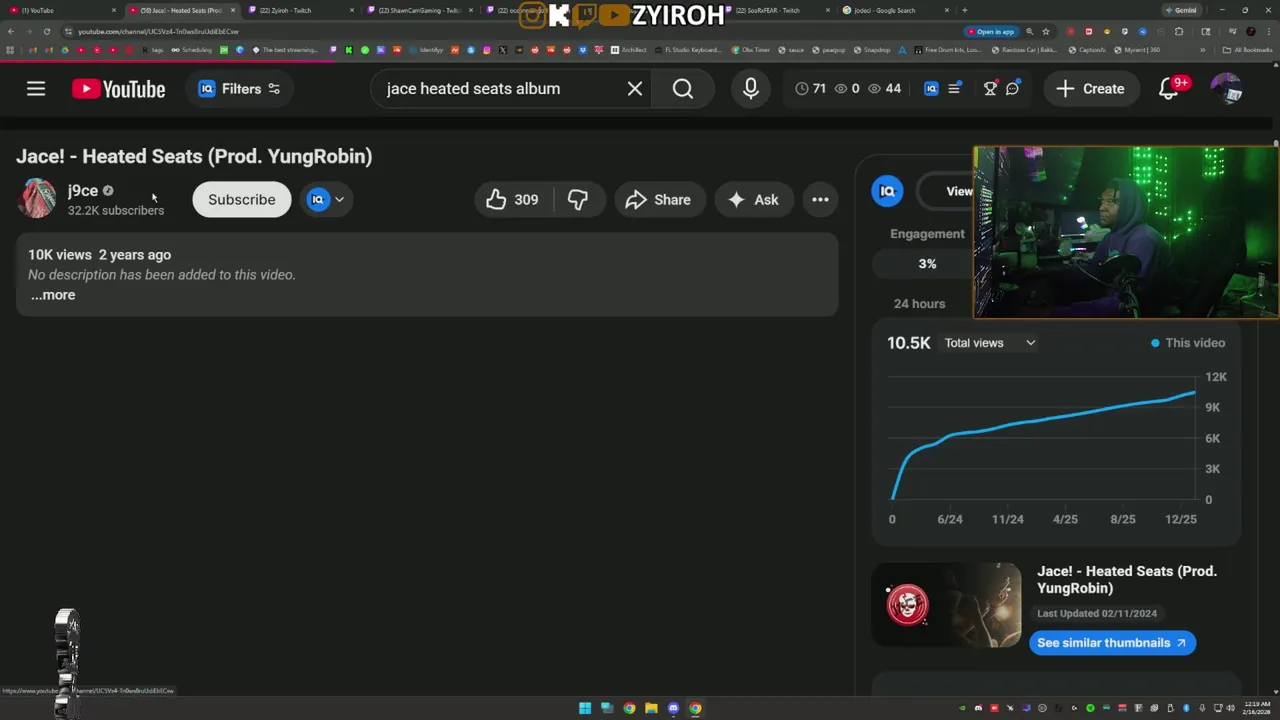Open the vidIQ logo icon in header
This screenshot has width=1280, height=720.
coord(931,89)
